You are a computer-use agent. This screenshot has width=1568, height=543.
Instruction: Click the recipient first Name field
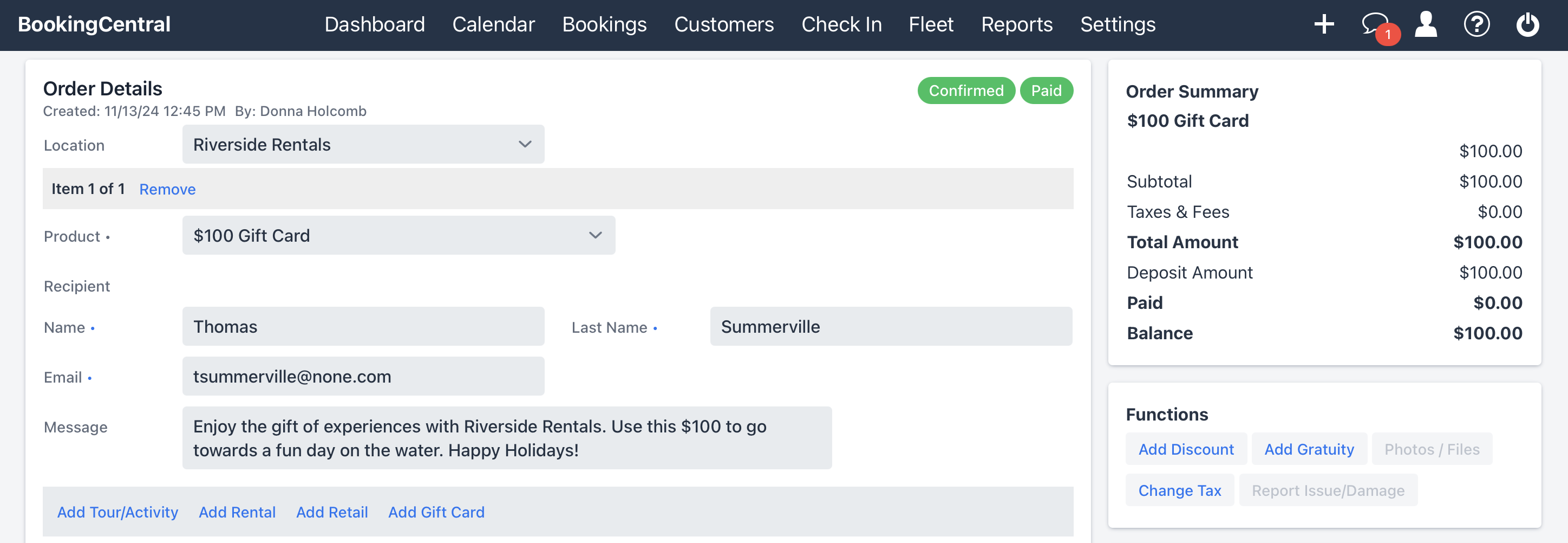363,327
